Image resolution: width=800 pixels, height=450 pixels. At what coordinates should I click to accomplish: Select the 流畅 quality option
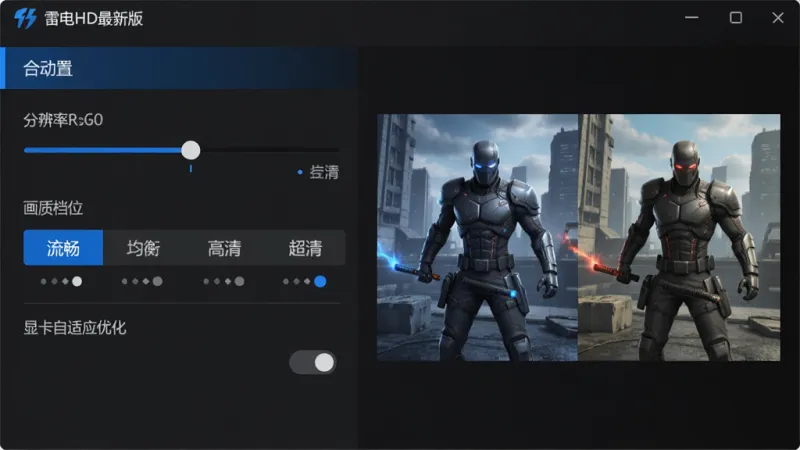coord(63,248)
